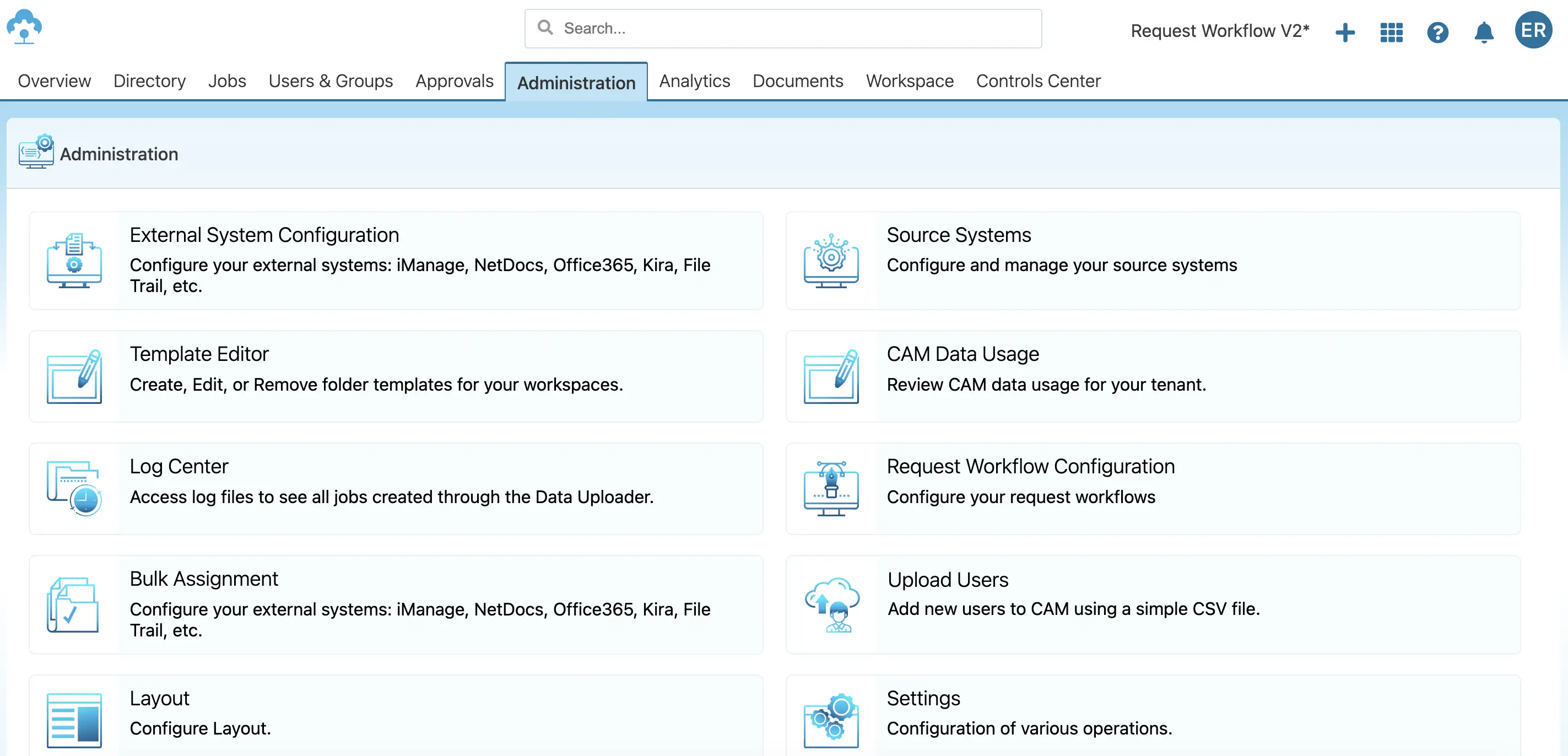Click the Log Center folder icon
This screenshot has height=756, width=1568.
(x=75, y=489)
